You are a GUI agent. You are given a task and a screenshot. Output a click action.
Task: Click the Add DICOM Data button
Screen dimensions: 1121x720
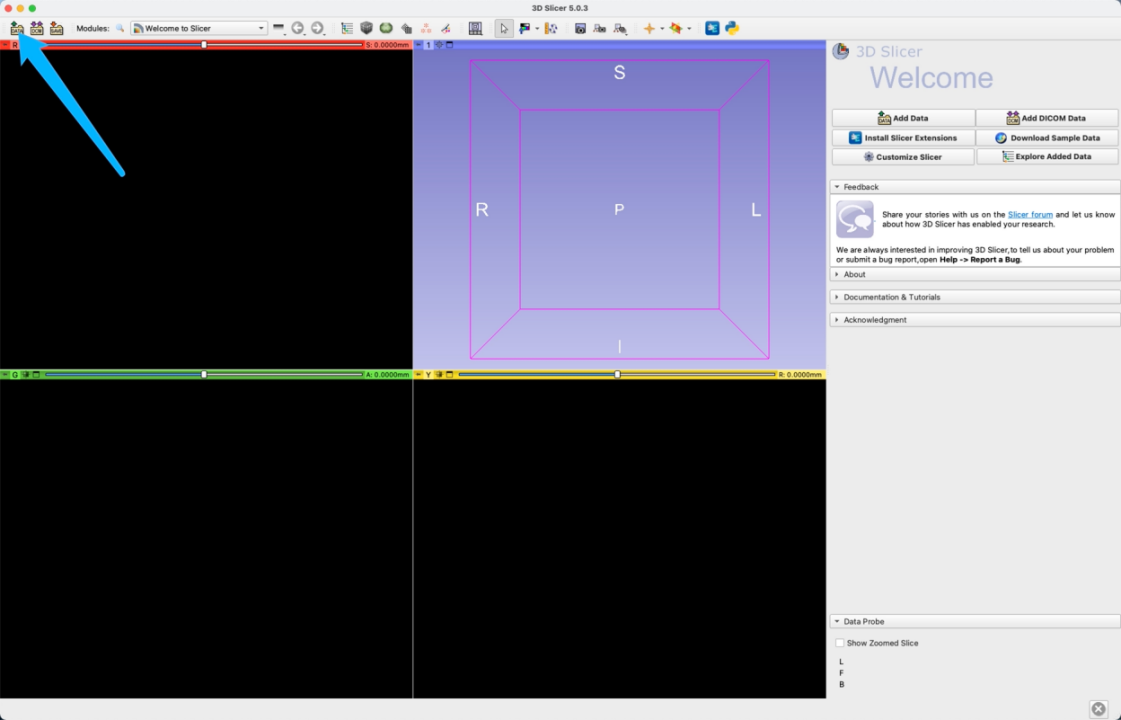[x=1047, y=118]
